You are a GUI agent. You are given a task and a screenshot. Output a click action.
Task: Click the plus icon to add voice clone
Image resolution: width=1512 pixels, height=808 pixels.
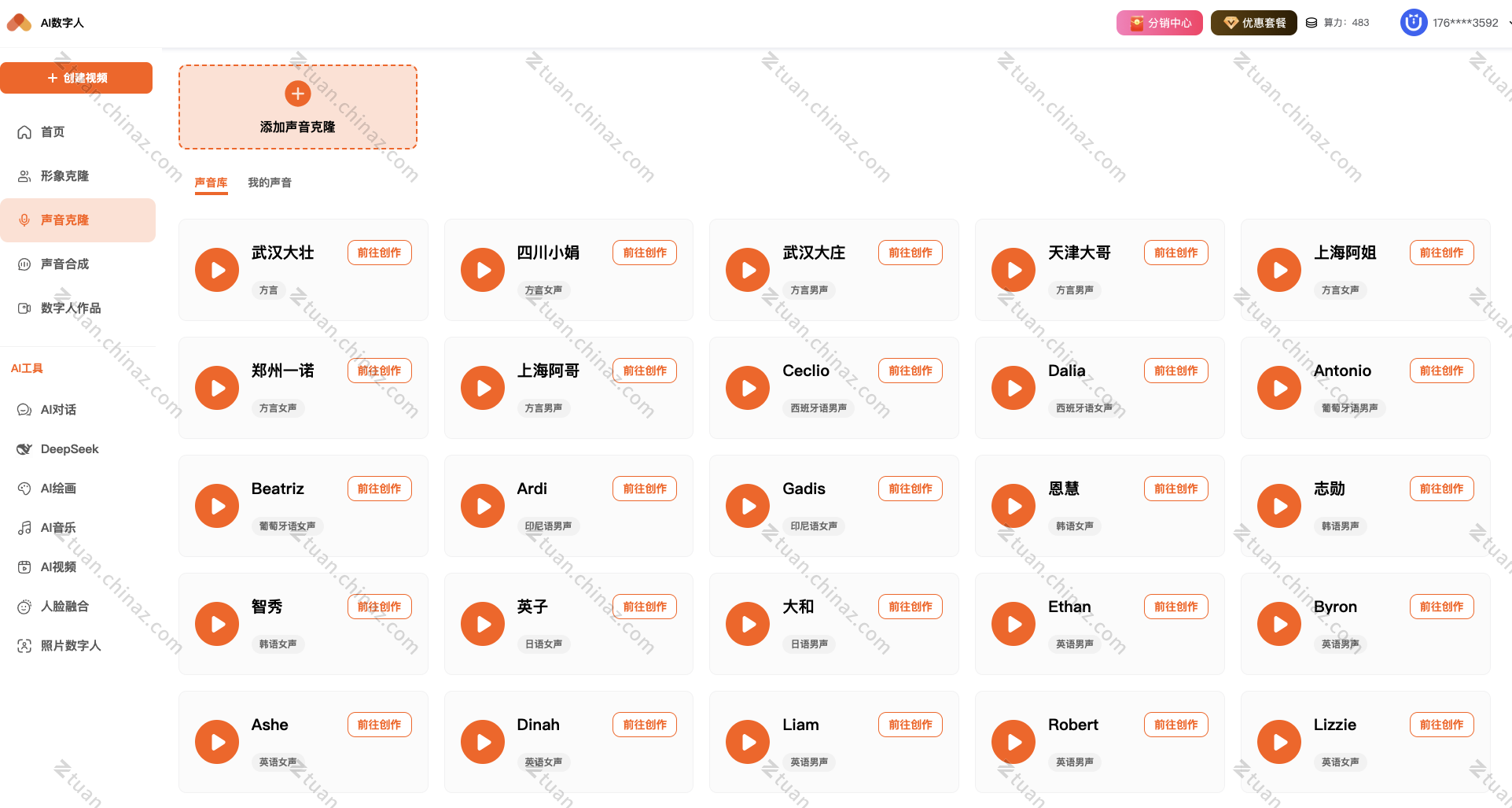[298, 94]
